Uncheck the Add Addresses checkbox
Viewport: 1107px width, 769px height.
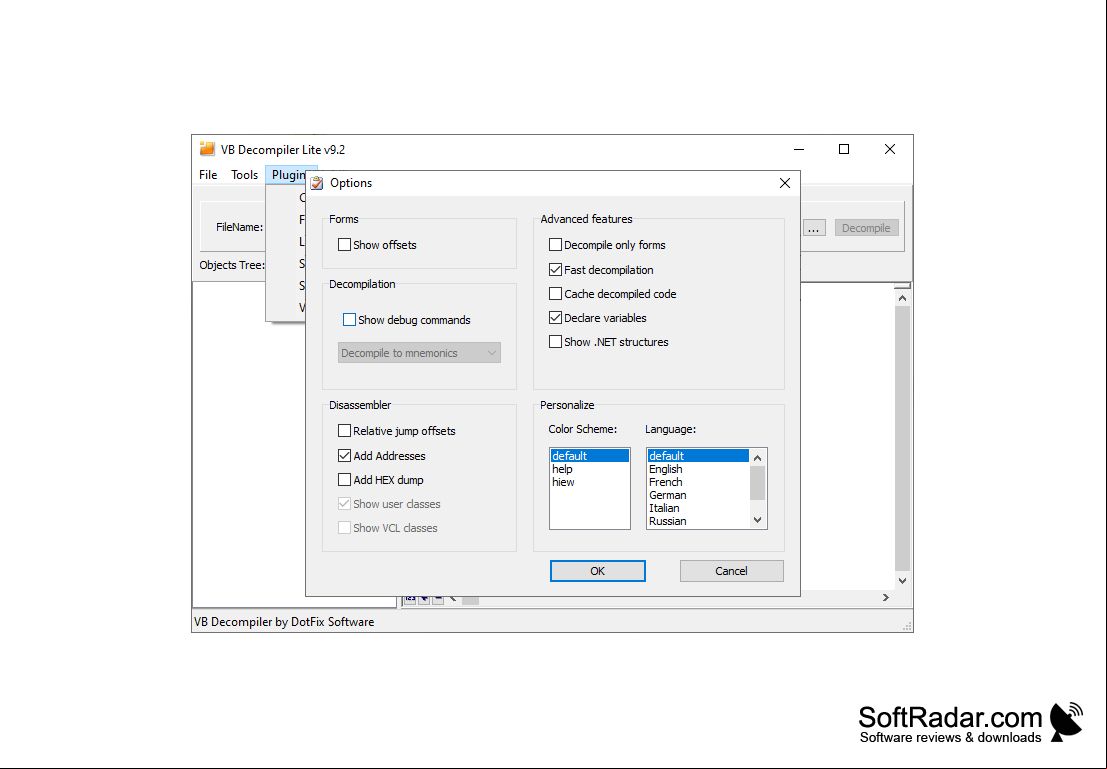point(345,456)
